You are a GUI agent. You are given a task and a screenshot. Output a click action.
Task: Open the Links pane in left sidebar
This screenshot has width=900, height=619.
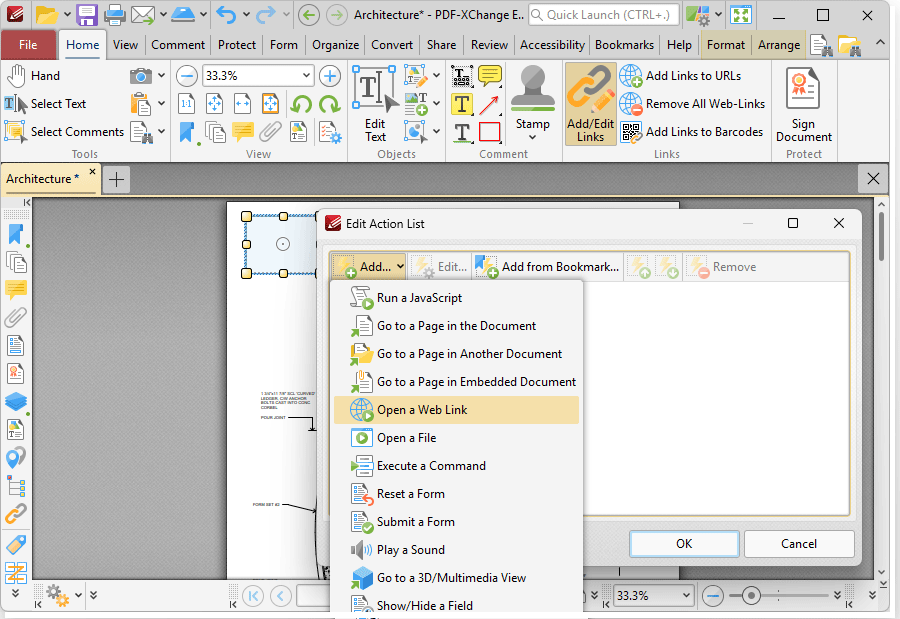pyautogui.click(x=16, y=514)
